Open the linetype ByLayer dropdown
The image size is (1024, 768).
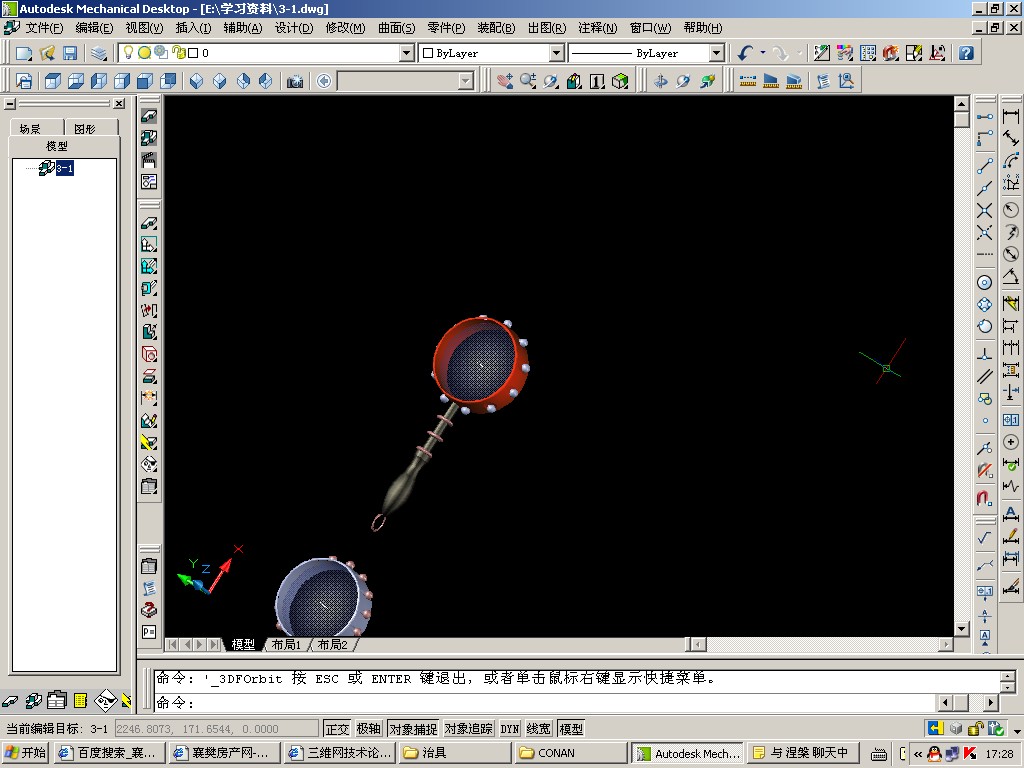click(x=716, y=53)
